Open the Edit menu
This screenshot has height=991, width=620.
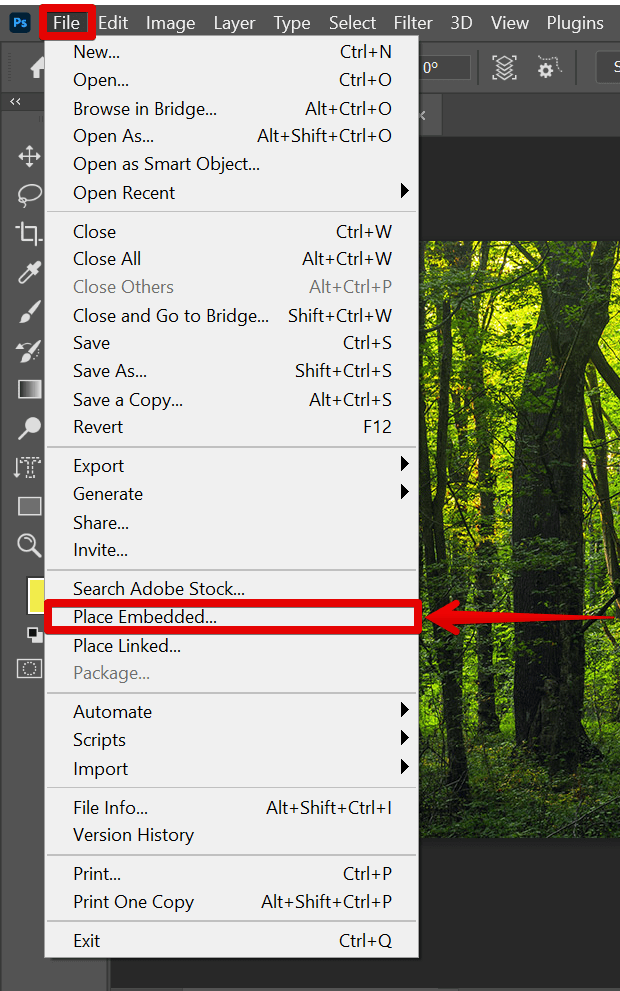tap(112, 21)
